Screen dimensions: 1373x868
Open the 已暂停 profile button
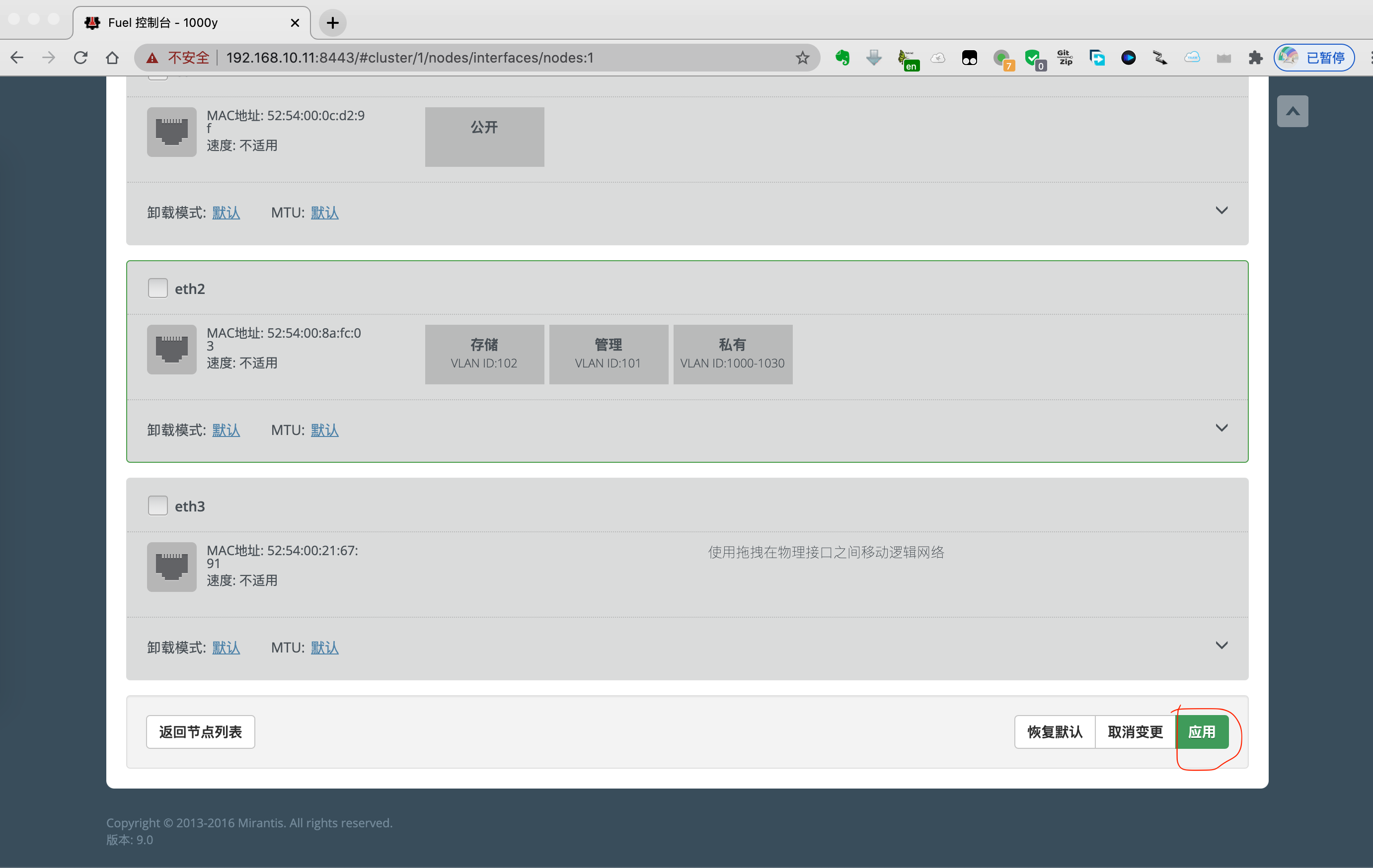point(1314,58)
